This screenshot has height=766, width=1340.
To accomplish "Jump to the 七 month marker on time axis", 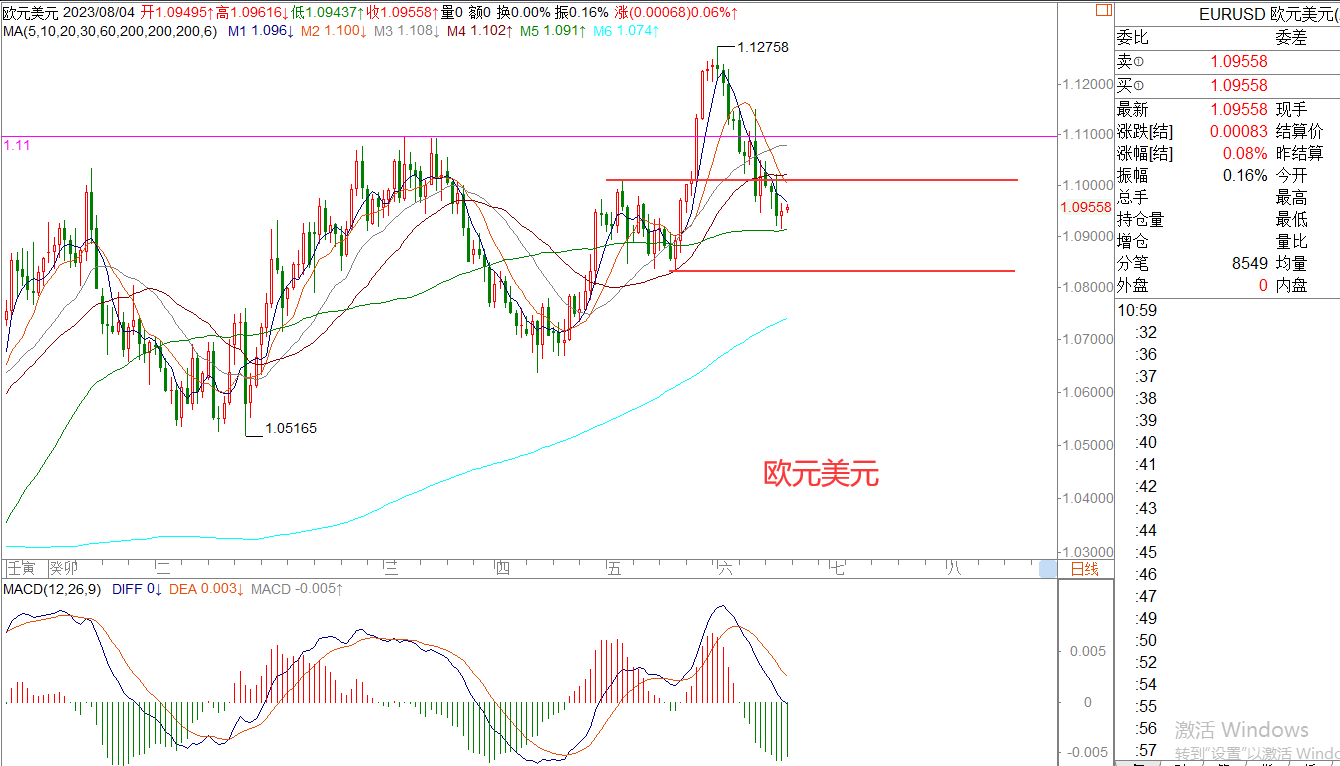I will [838, 569].
